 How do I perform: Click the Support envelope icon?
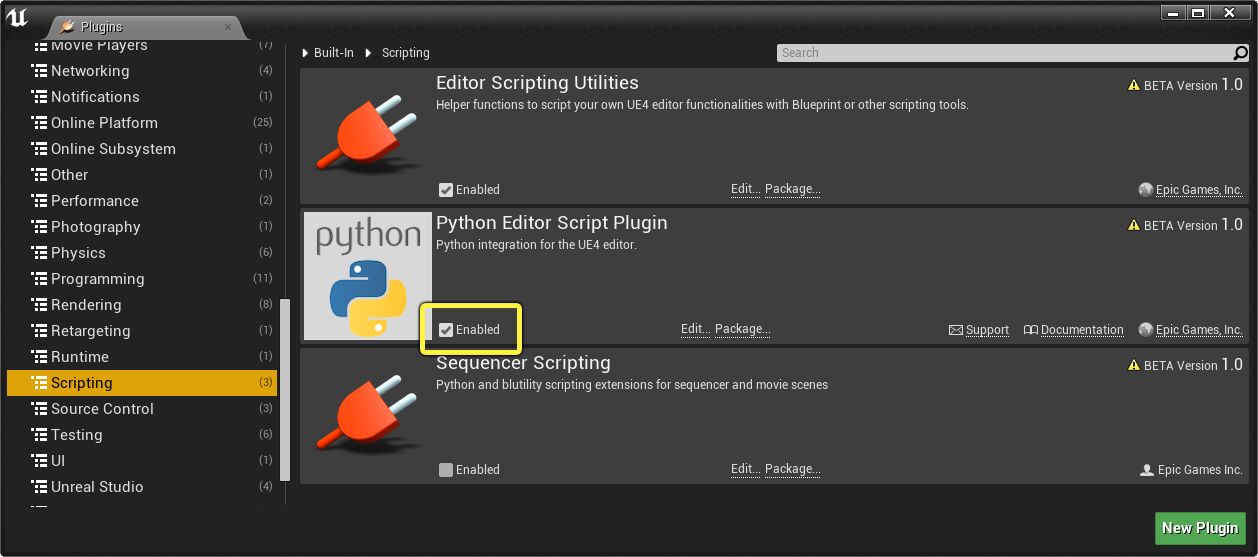(955, 330)
